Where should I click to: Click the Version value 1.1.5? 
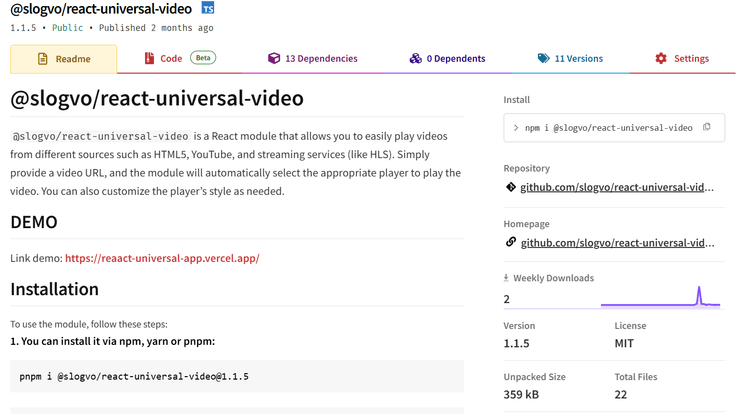click(x=517, y=343)
